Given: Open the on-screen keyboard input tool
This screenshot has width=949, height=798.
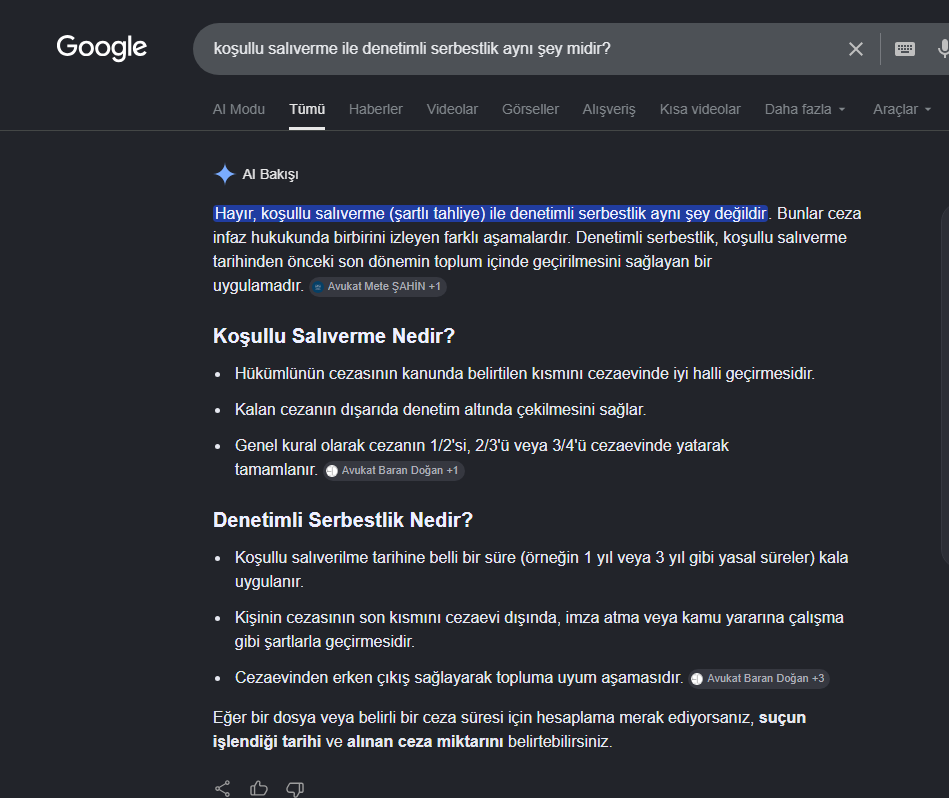Looking at the screenshot, I should 904,49.
